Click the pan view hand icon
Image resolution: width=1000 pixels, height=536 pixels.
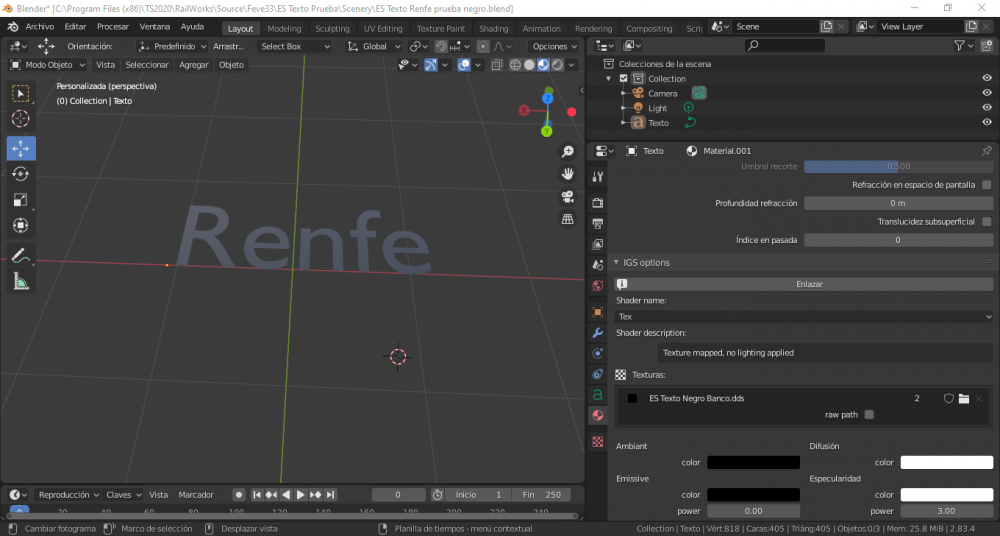[x=568, y=174]
